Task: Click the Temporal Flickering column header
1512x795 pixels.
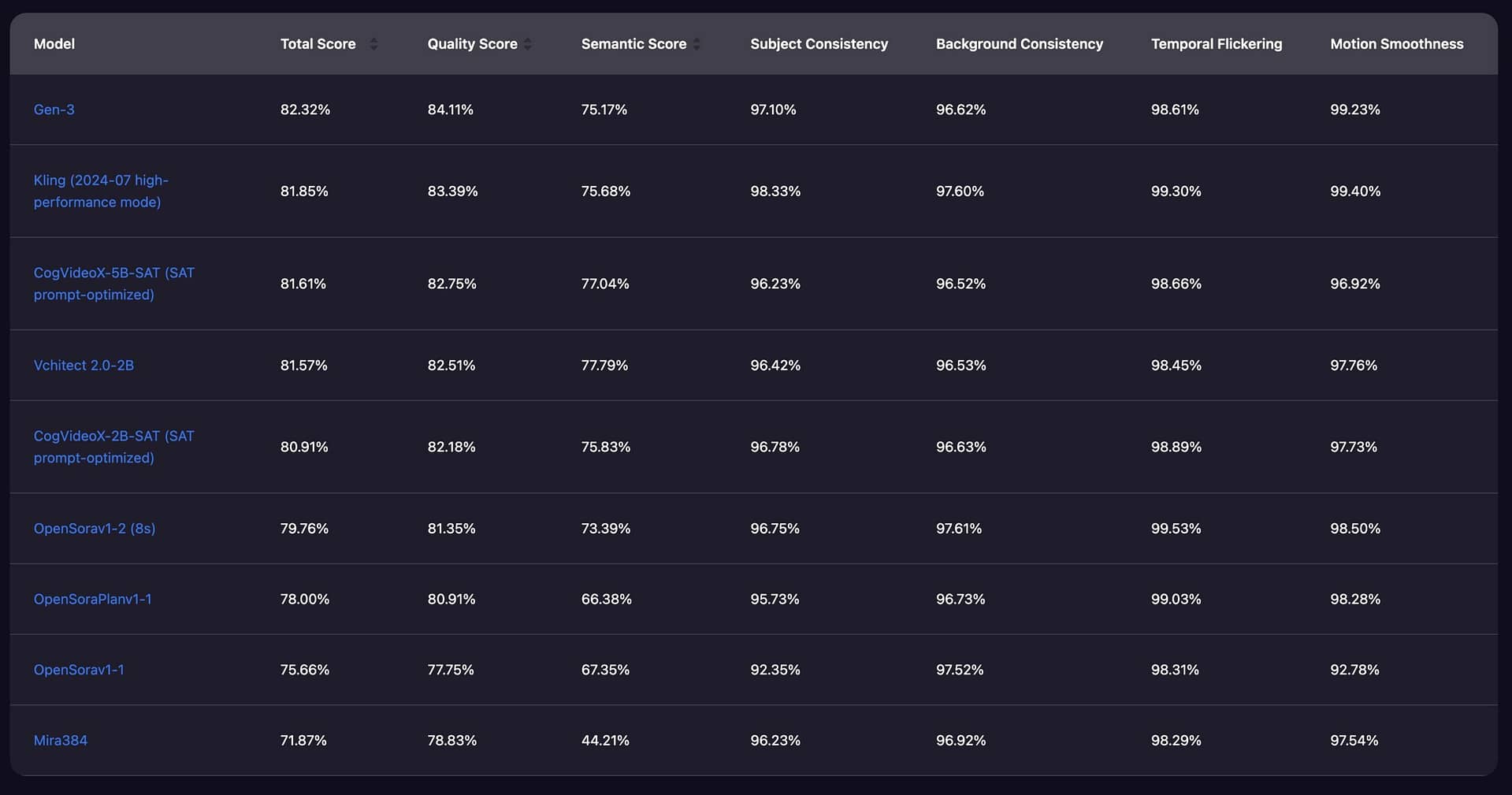Action: pyautogui.click(x=1217, y=44)
